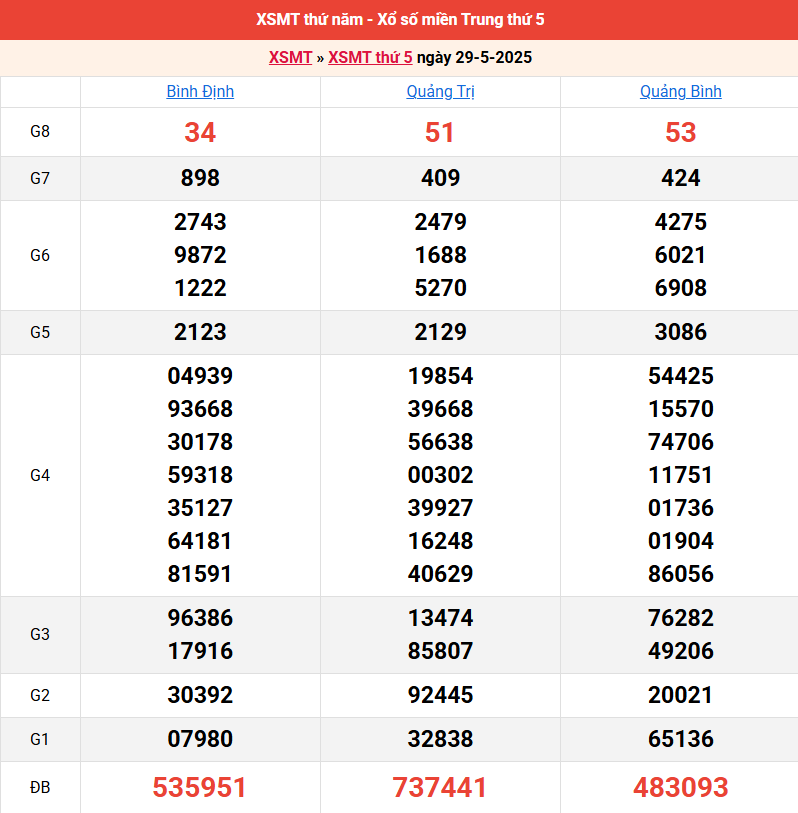Click G3 number 13474
This screenshot has width=798, height=813.
pyautogui.click(x=440, y=619)
